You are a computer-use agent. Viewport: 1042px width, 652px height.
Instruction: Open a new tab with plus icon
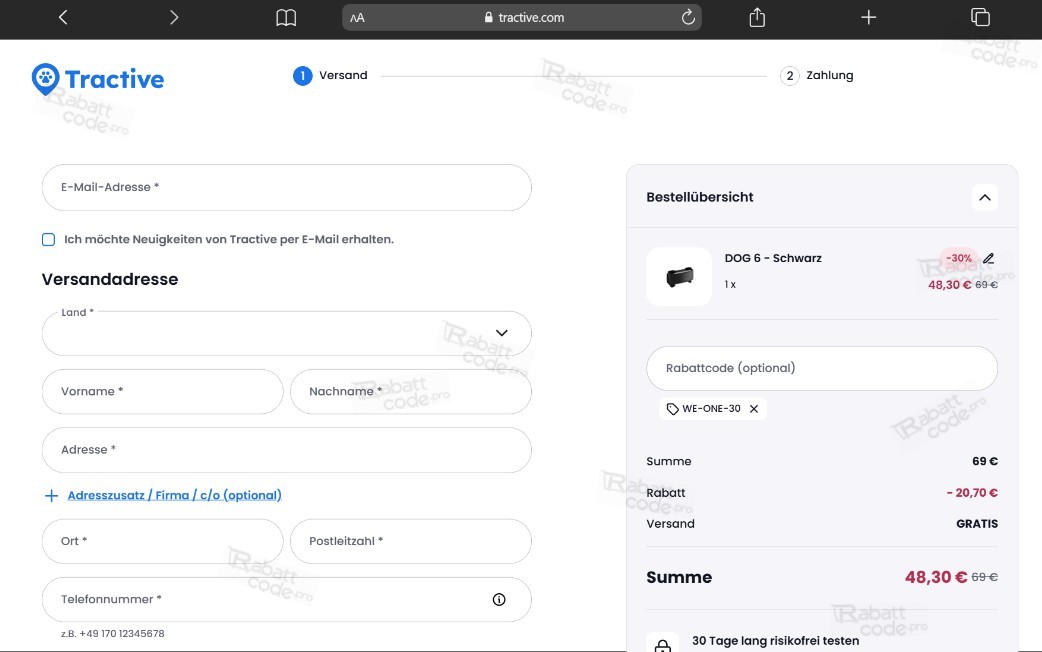point(869,17)
